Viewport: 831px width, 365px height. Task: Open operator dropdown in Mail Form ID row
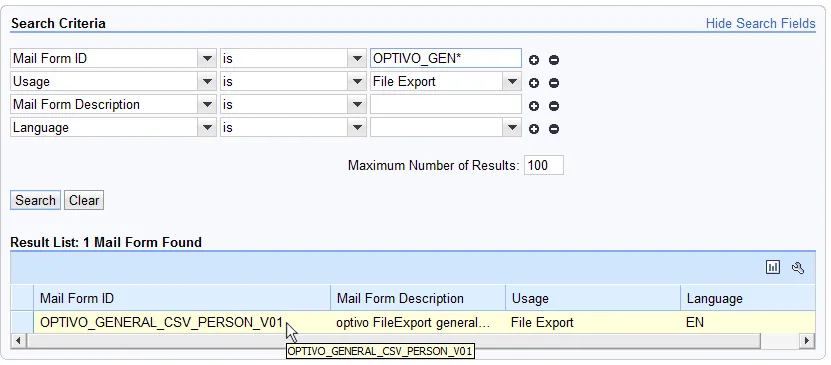357,58
